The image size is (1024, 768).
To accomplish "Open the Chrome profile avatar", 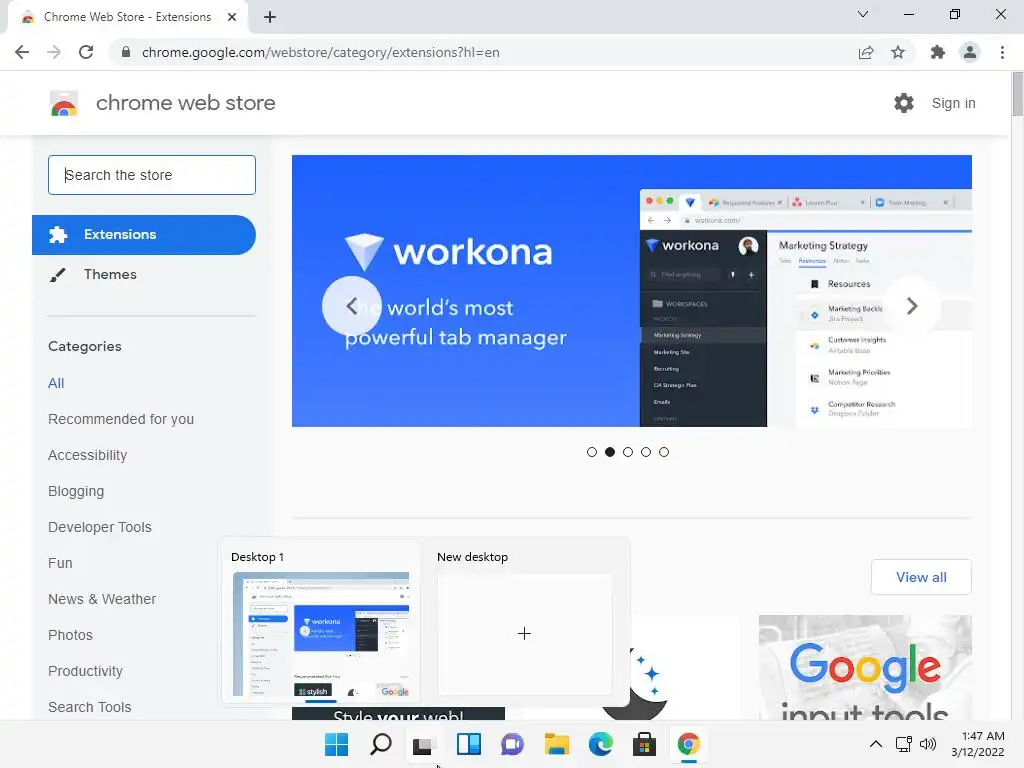I will coord(970,52).
